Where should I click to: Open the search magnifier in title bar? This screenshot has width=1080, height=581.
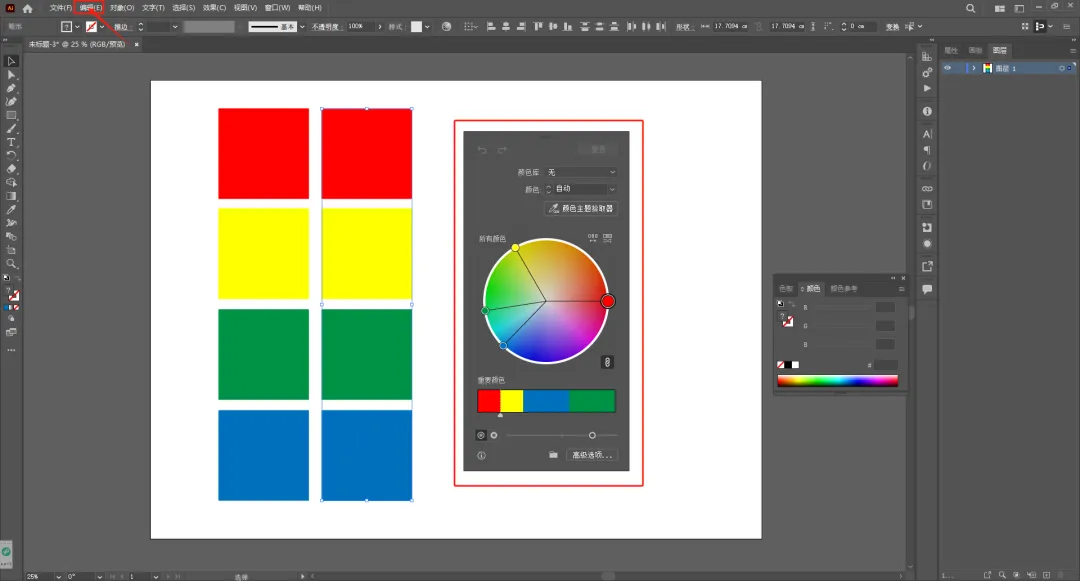click(970, 8)
